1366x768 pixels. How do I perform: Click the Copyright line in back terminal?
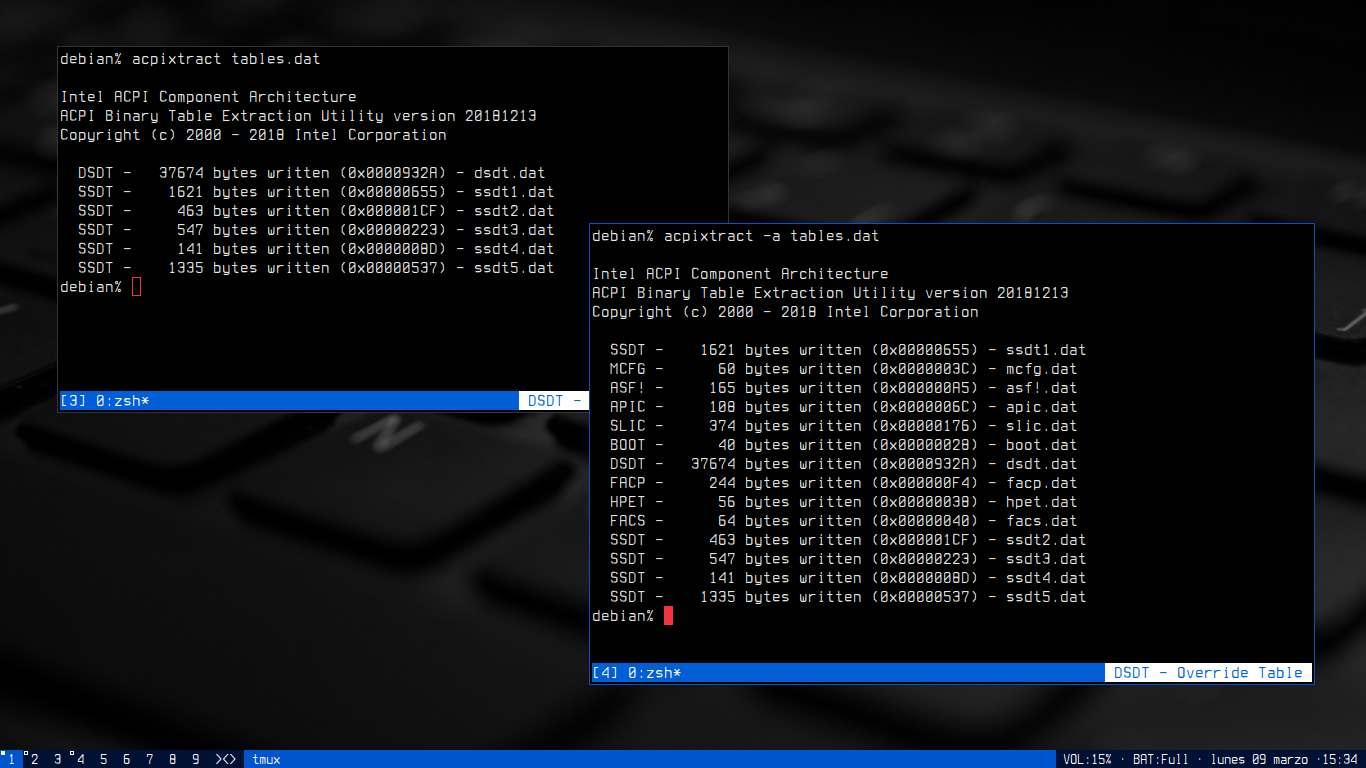point(253,135)
